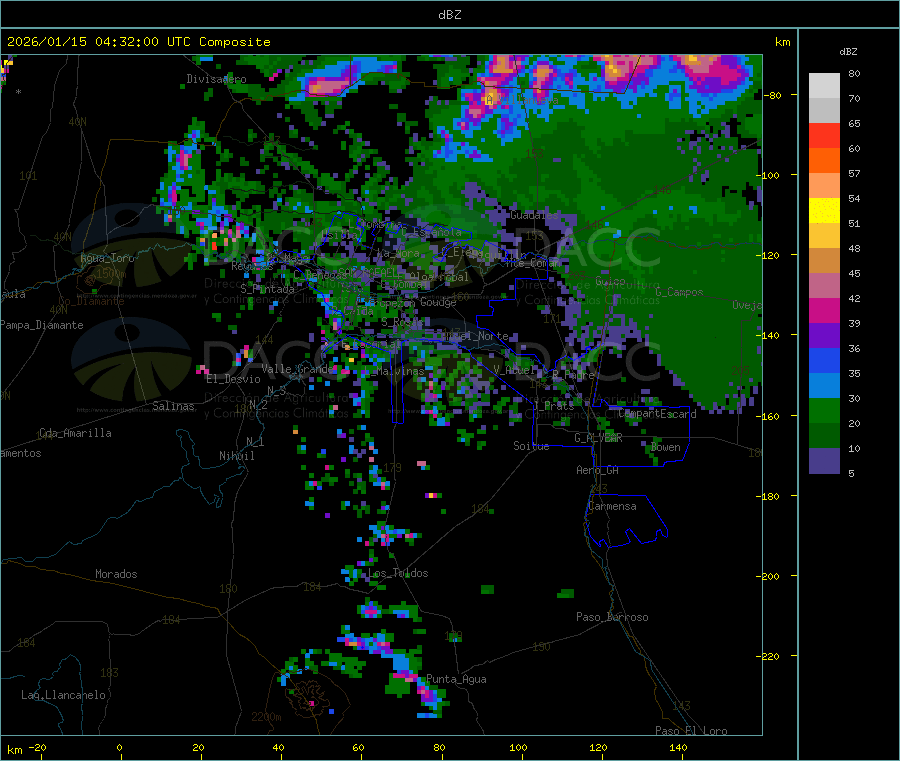Click the dBZ heading above the legend
Screen dimensions: 900x761
tap(848, 52)
